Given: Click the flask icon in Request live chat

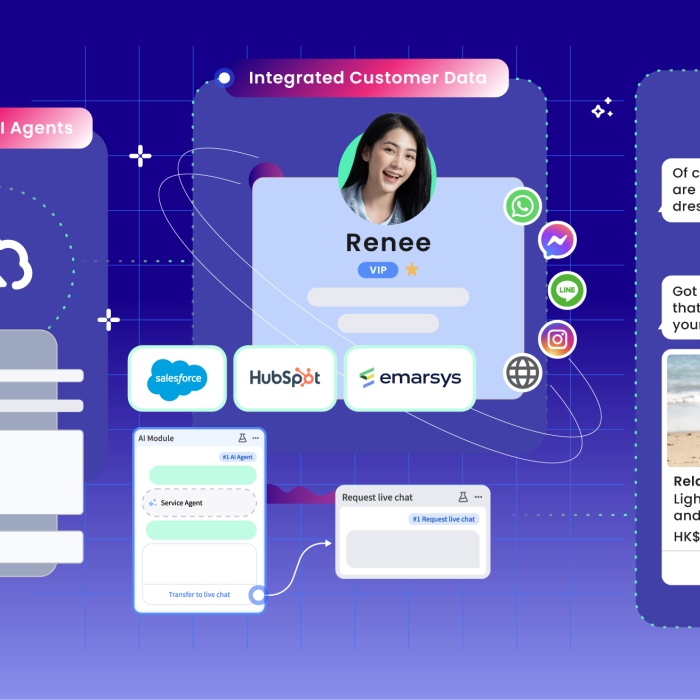Looking at the screenshot, I should coord(463,497).
